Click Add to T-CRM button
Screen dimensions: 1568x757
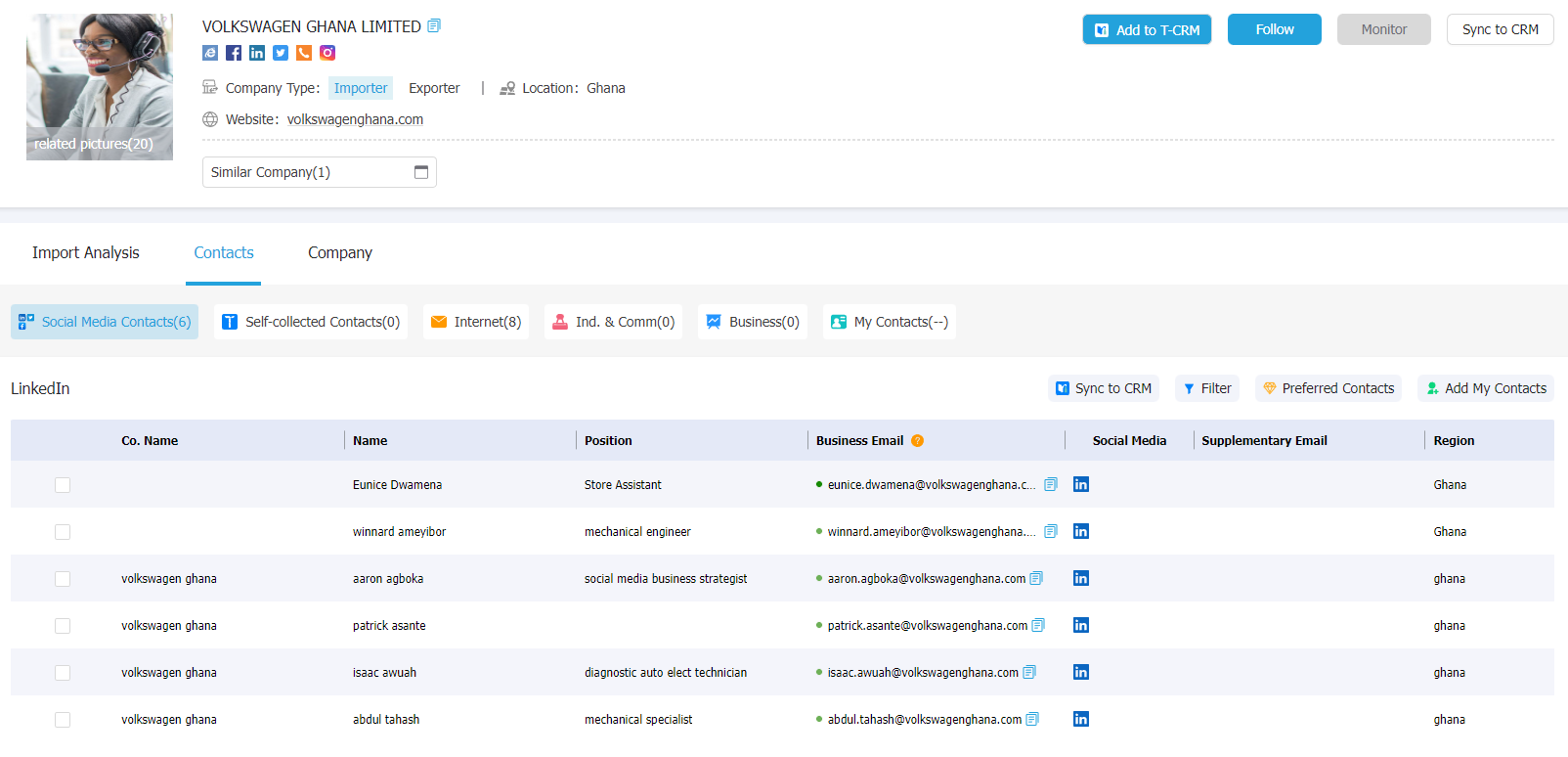[x=1147, y=29]
